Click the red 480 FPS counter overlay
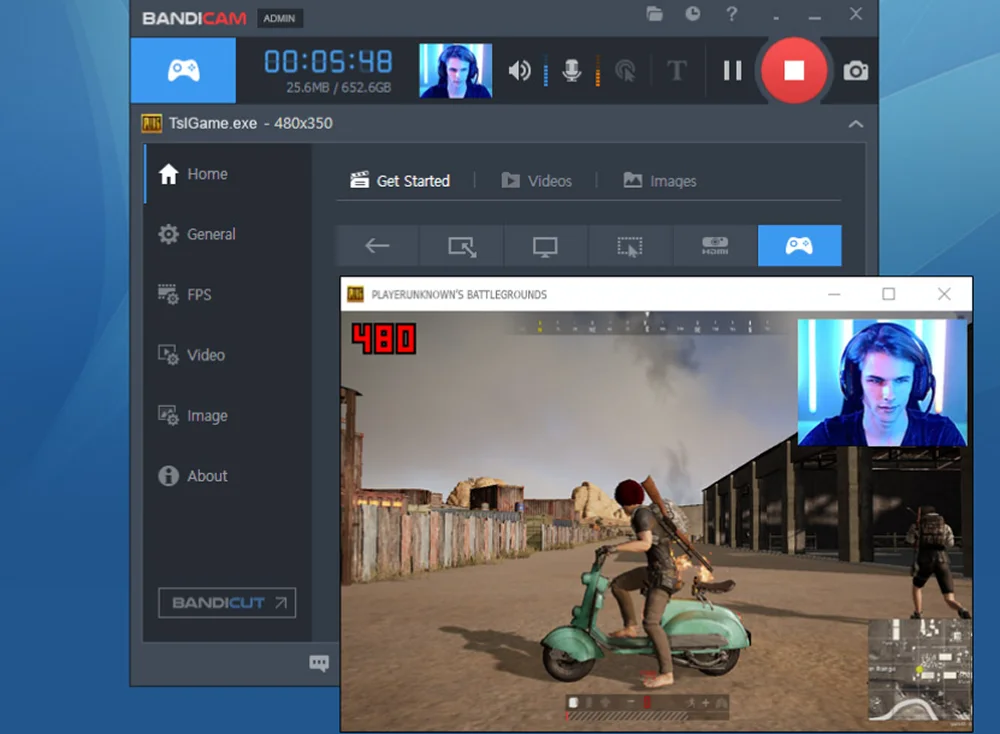 pos(384,339)
